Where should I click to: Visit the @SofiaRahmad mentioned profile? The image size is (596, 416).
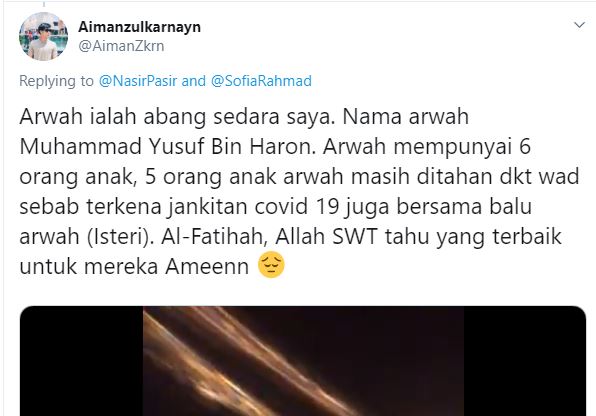coord(261,81)
